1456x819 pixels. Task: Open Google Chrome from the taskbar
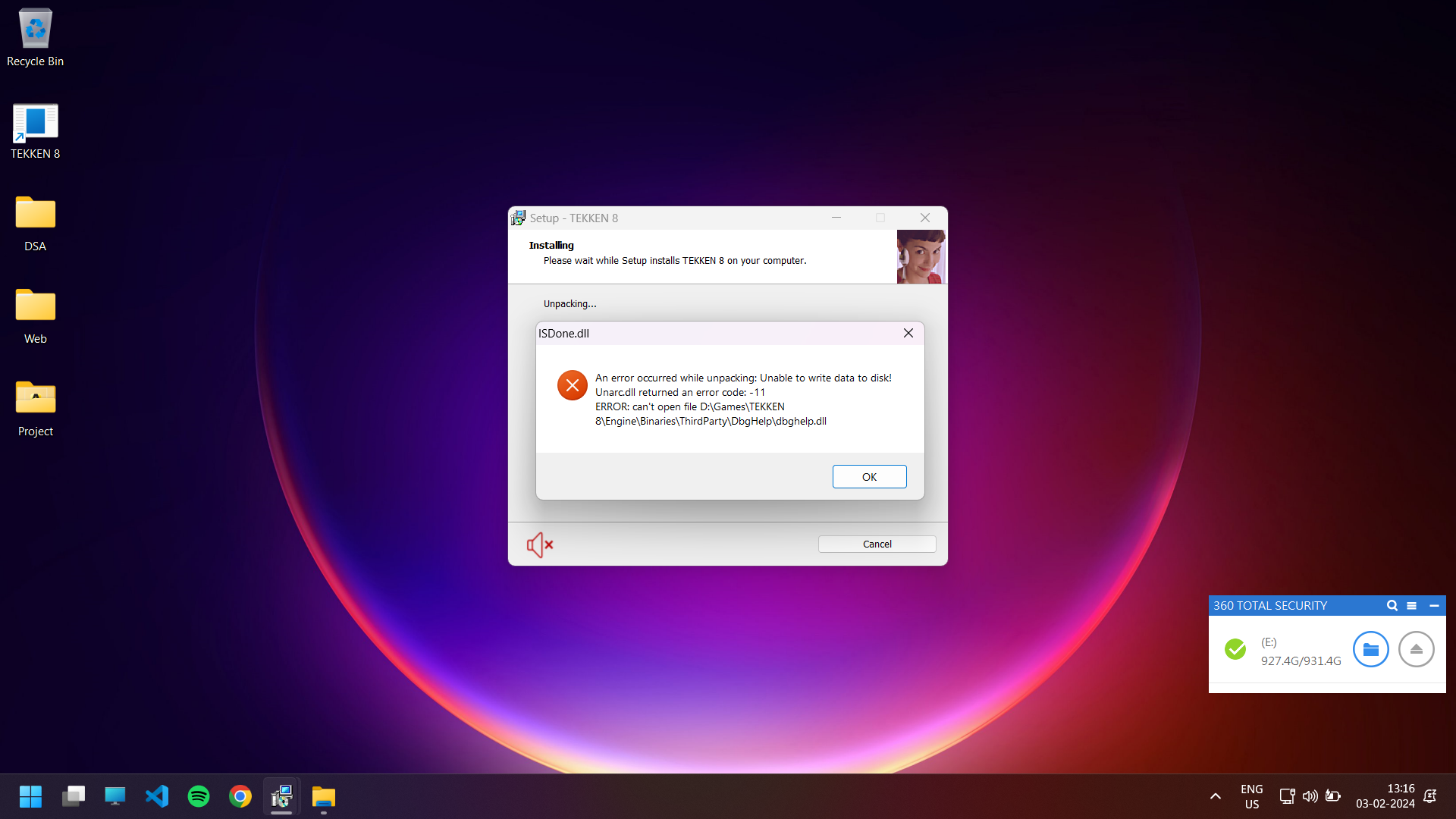point(240,796)
